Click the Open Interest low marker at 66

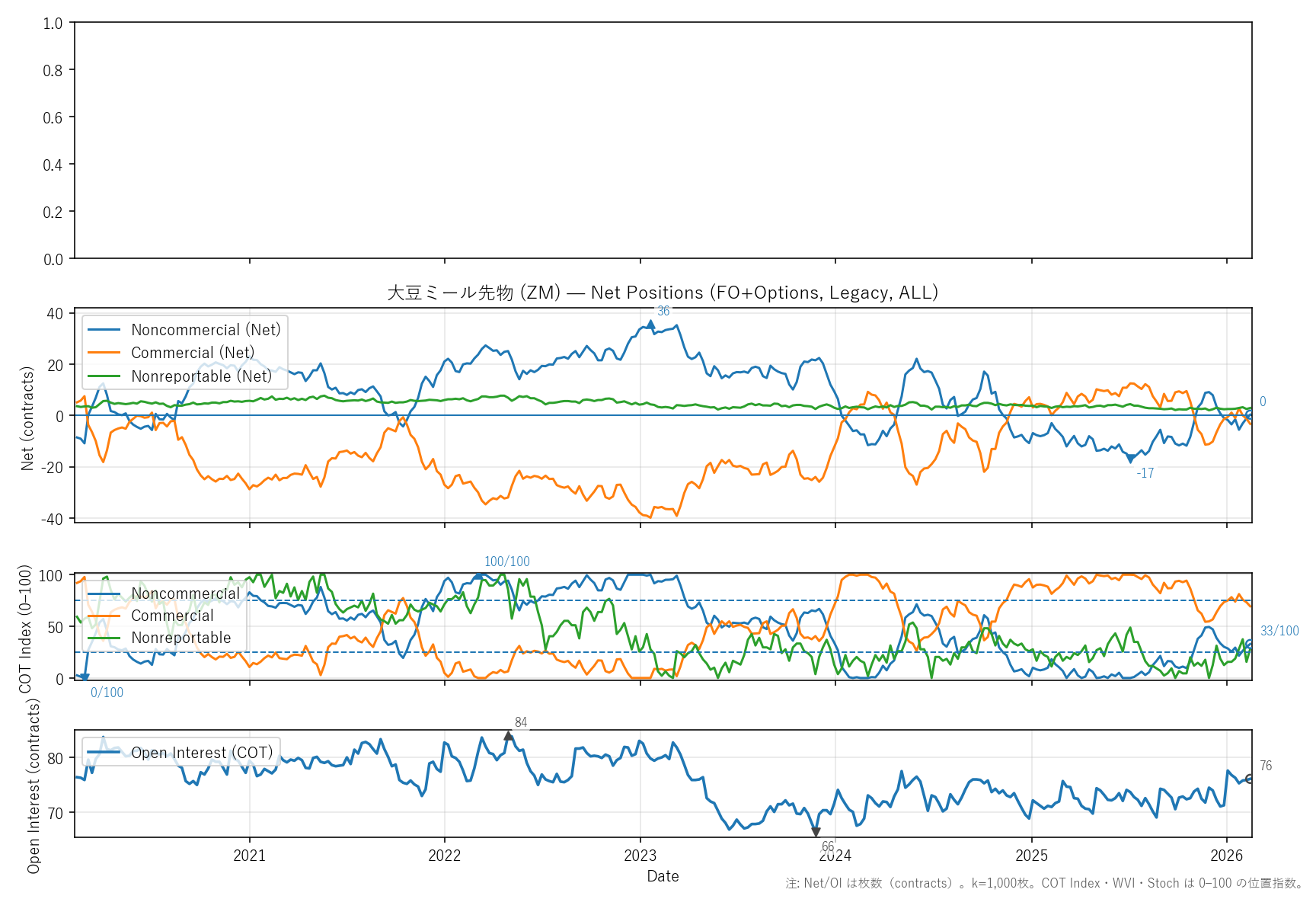816,832
